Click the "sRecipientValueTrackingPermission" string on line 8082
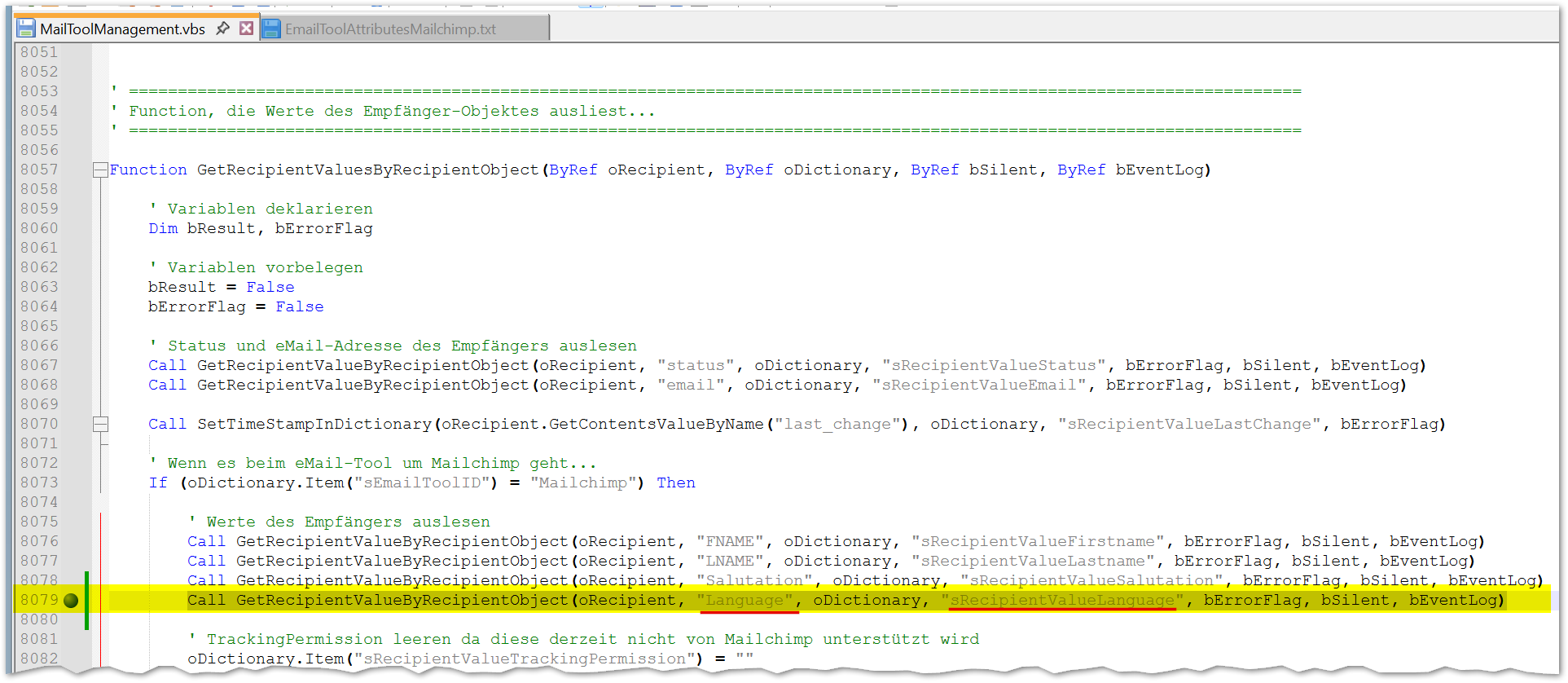 pos(524,659)
